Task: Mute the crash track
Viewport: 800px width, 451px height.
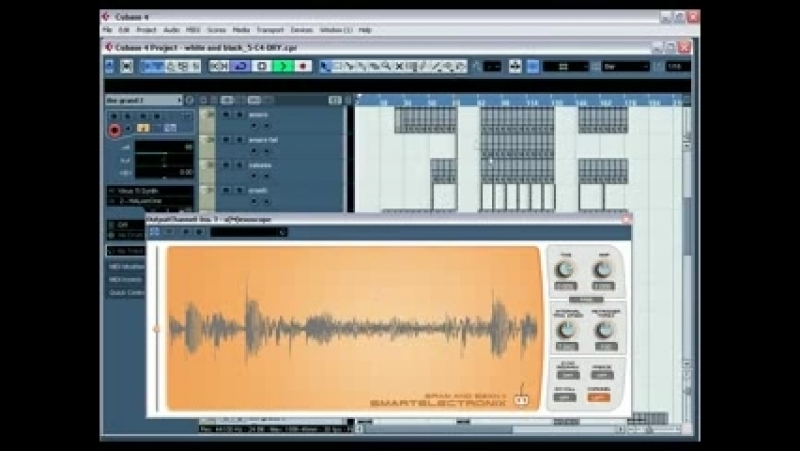Action: pos(226,190)
